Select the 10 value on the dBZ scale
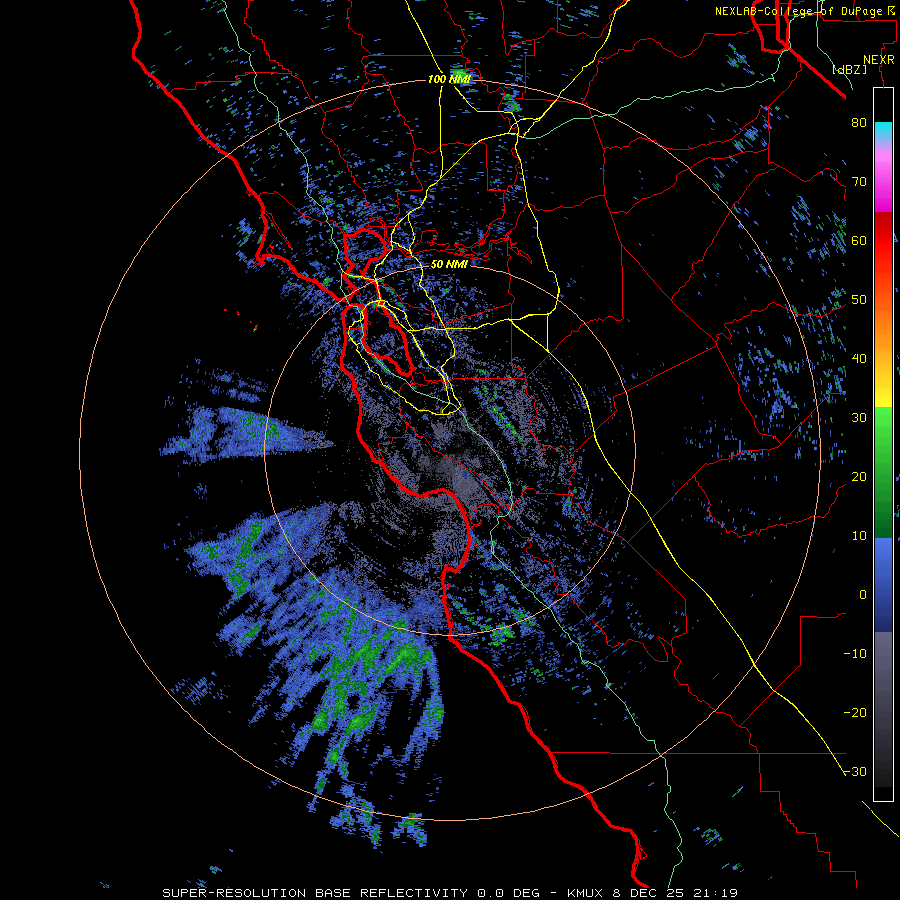Screen dimensions: 900x900 [x=859, y=536]
